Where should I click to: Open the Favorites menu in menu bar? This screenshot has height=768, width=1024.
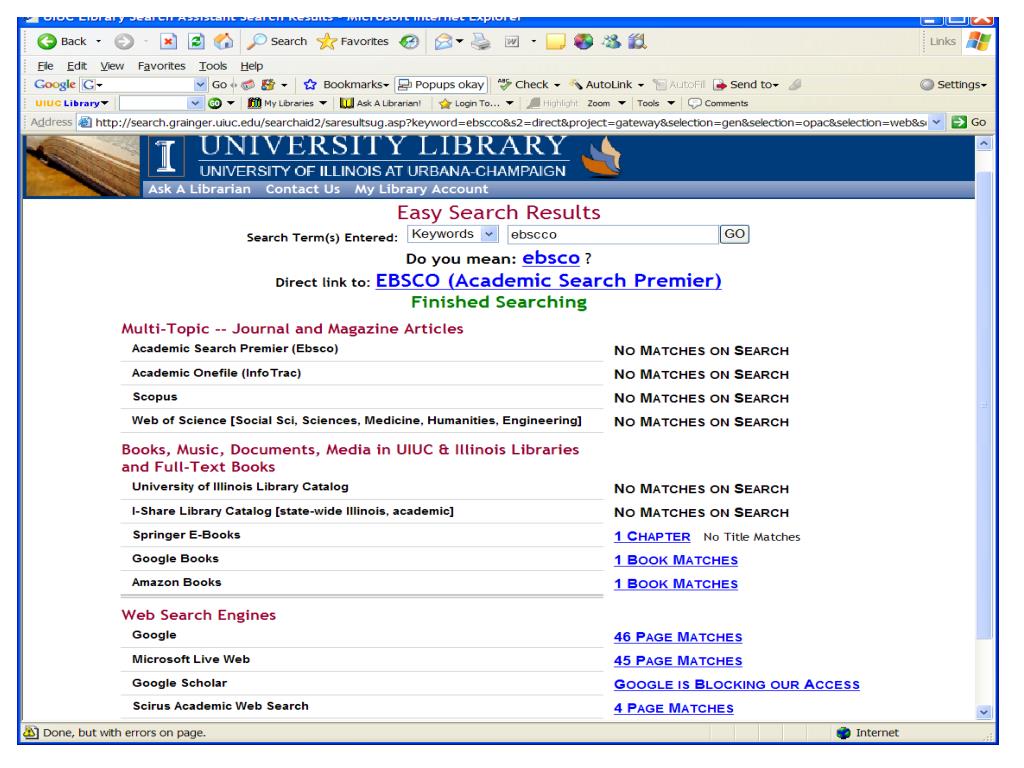[161, 66]
